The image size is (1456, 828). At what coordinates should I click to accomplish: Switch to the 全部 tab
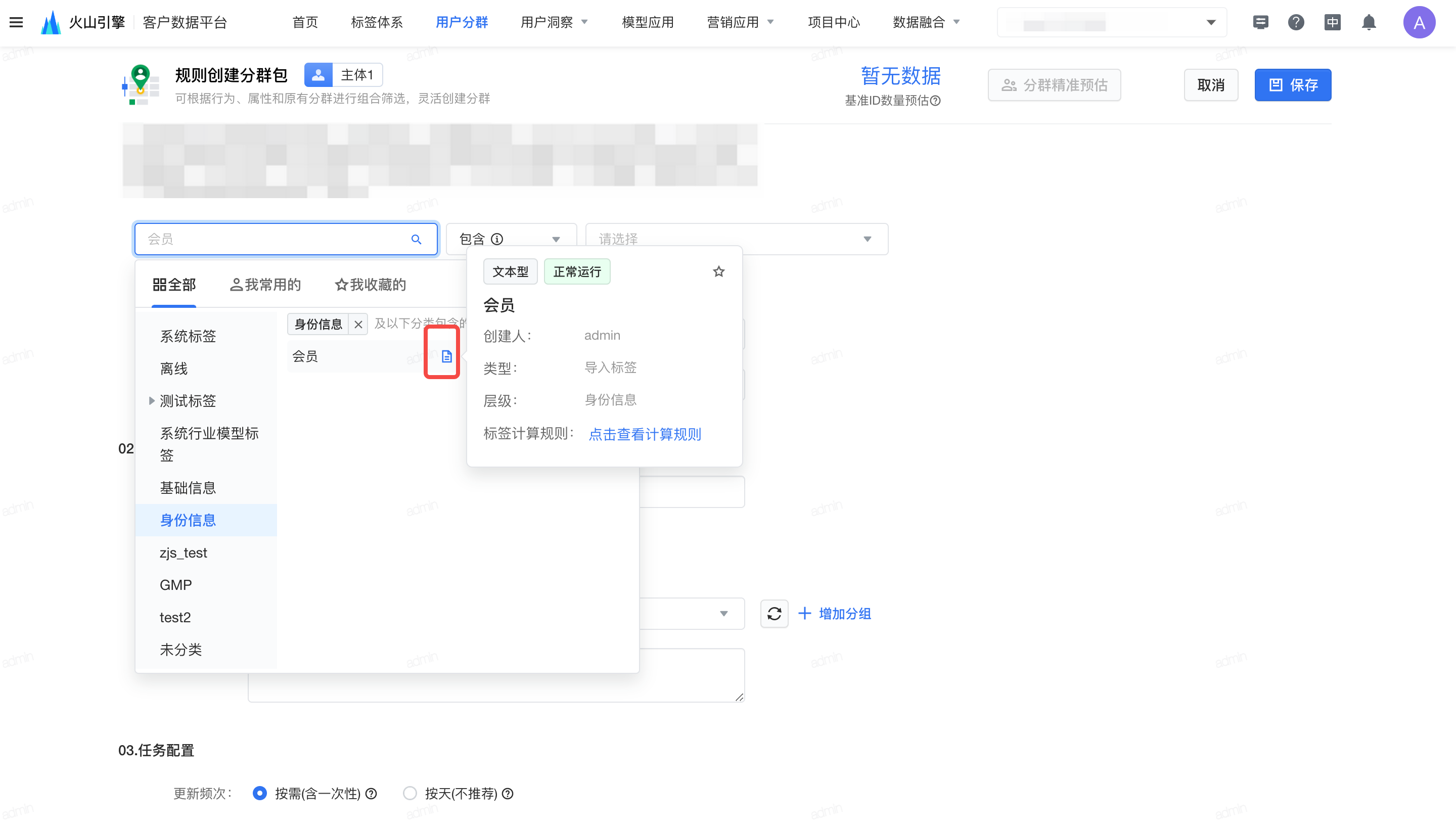174,285
